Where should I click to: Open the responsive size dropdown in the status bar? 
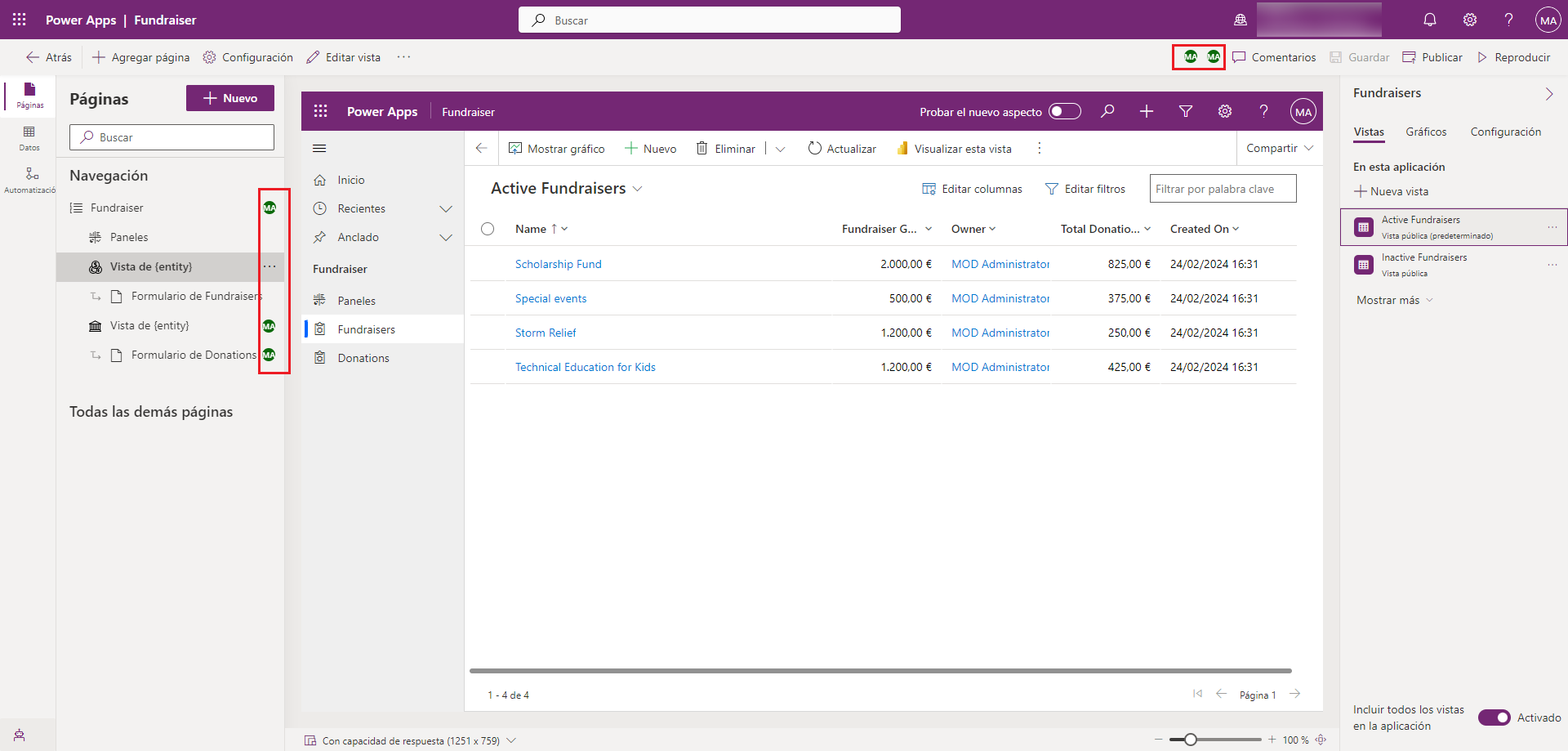coord(511,740)
